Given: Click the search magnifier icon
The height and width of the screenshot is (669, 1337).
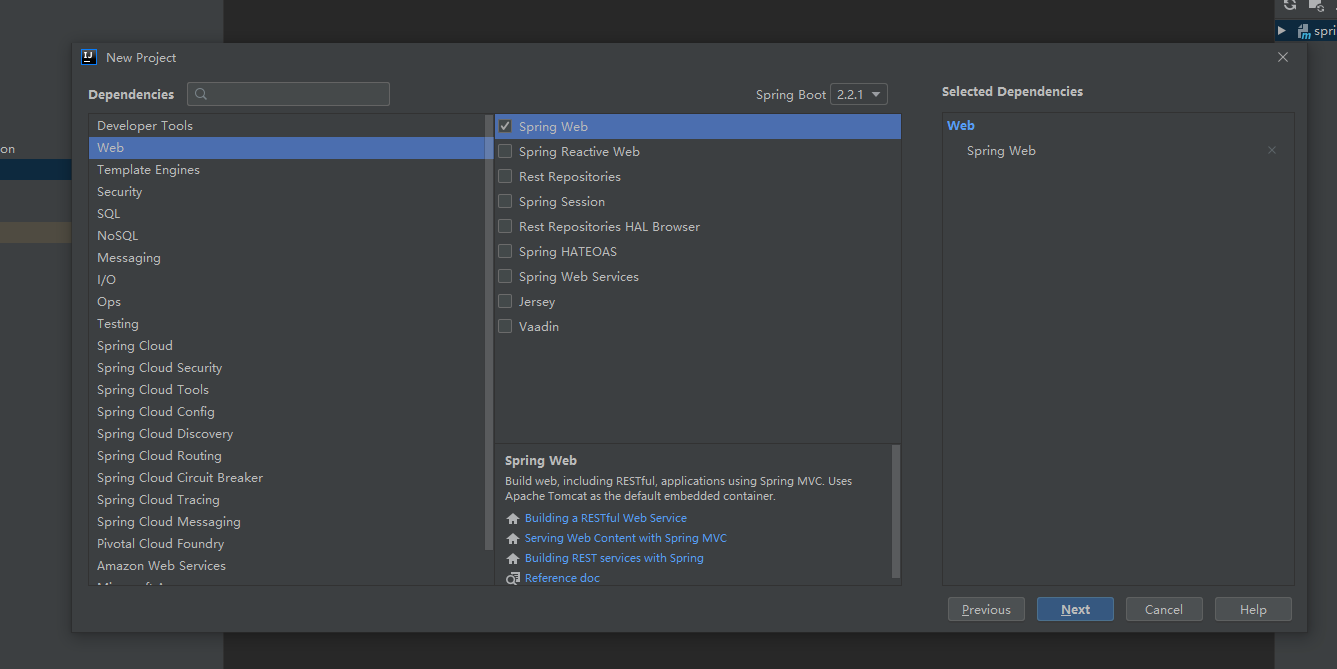Looking at the screenshot, I should (201, 94).
